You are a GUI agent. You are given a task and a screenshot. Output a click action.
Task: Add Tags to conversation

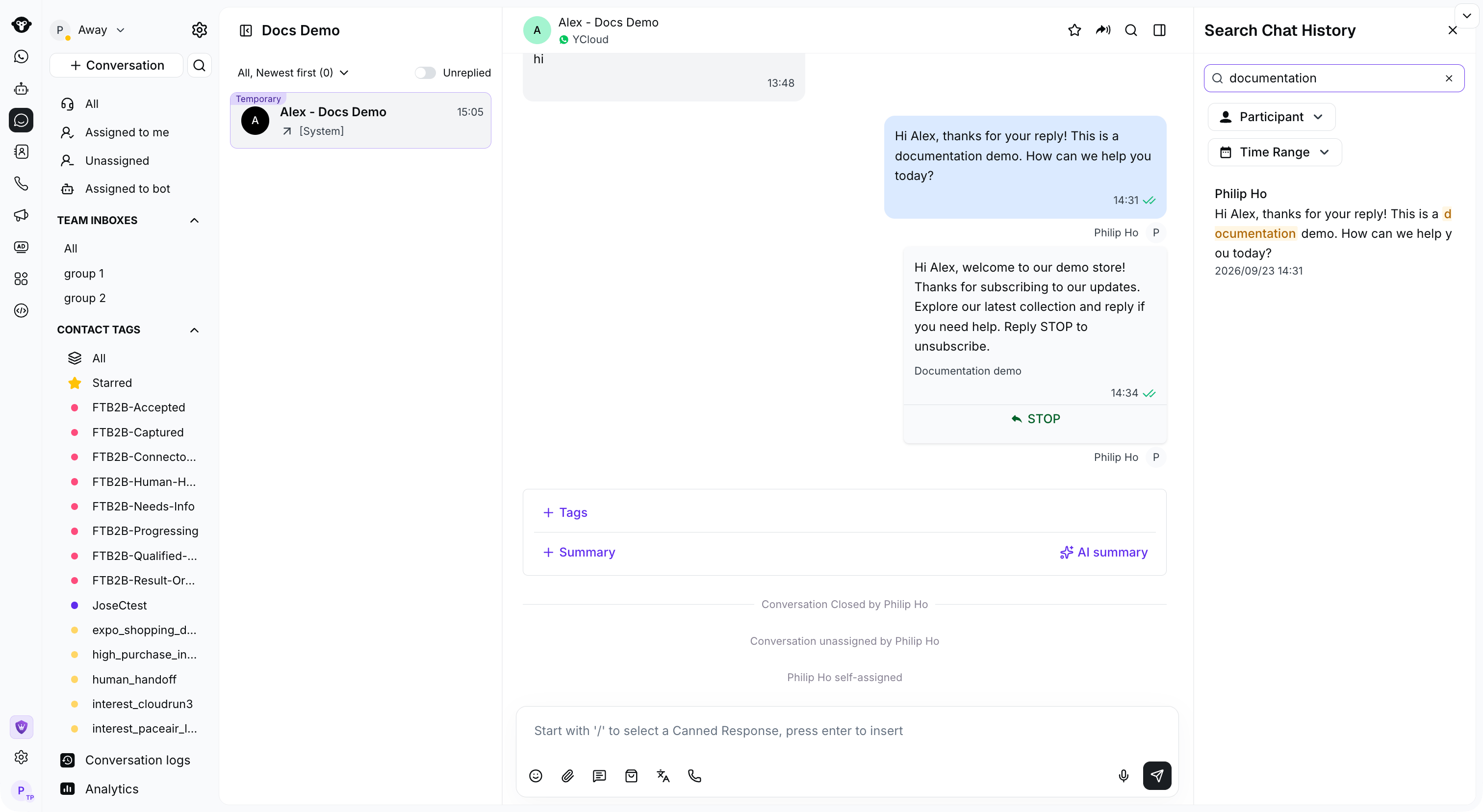click(565, 513)
